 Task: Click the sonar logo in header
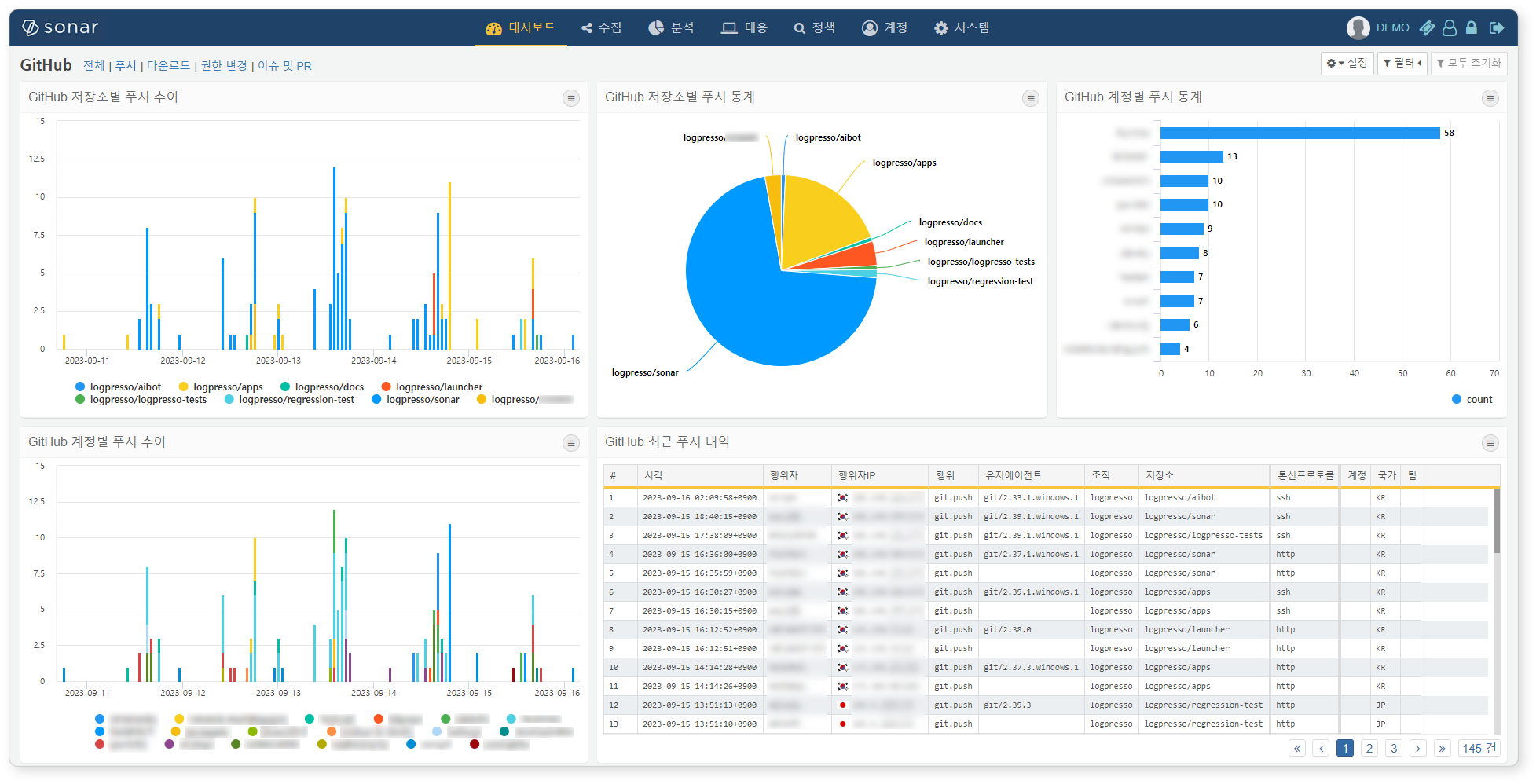pyautogui.click(x=60, y=27)
